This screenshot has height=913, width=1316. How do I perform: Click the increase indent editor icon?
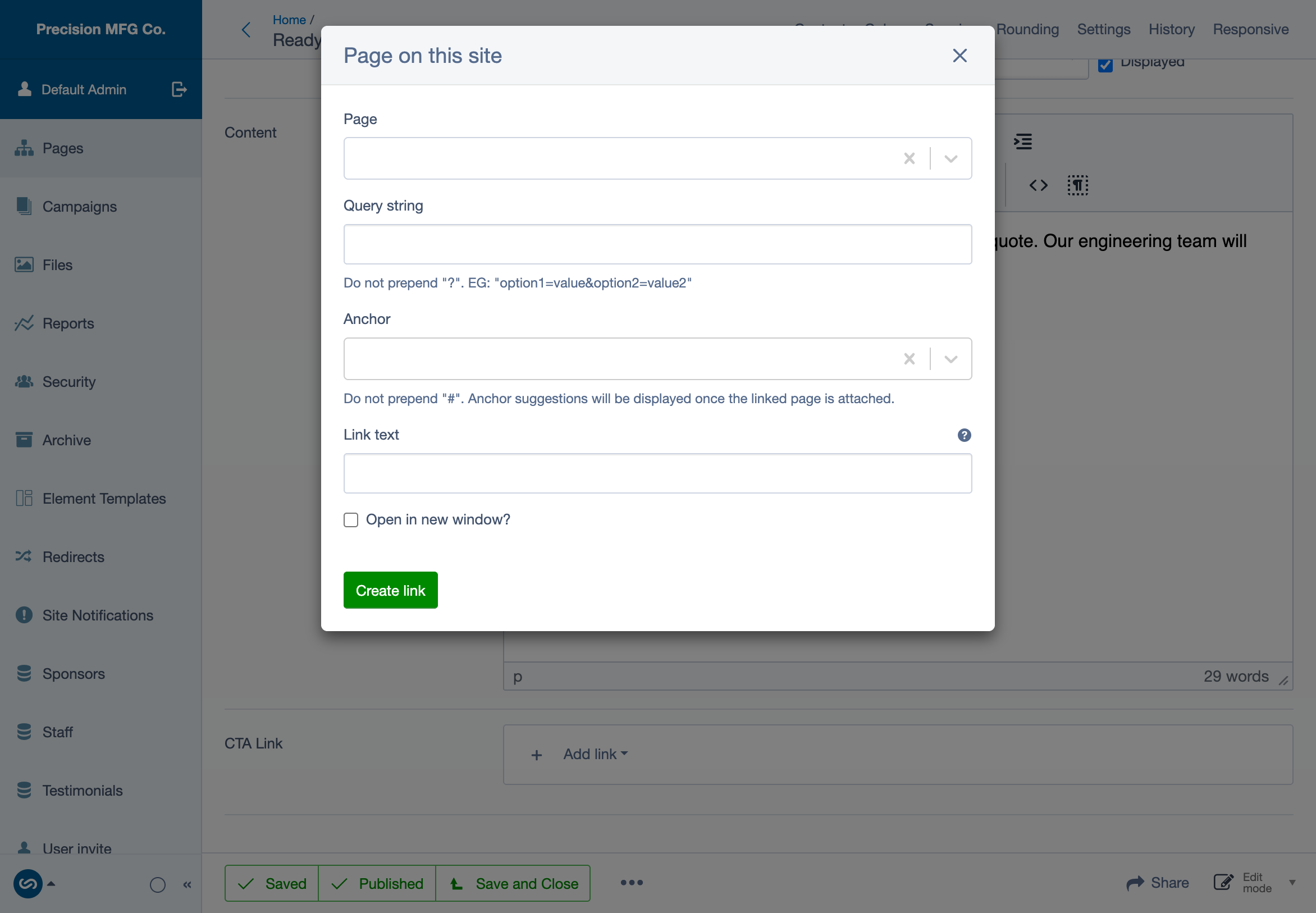[1022, 141]
